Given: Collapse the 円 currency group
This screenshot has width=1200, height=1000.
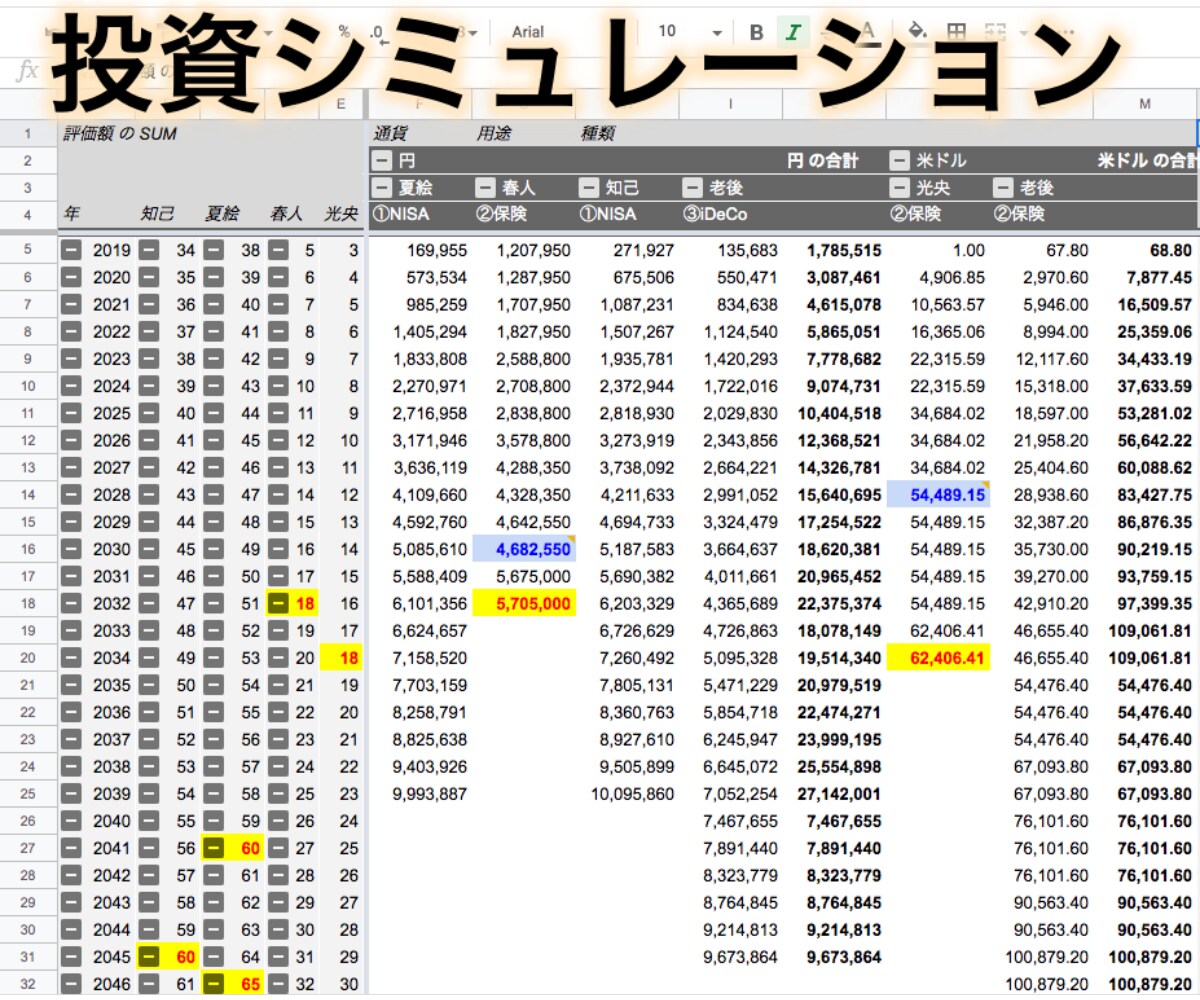Looking at the screenshot, I should coord(382,160).
